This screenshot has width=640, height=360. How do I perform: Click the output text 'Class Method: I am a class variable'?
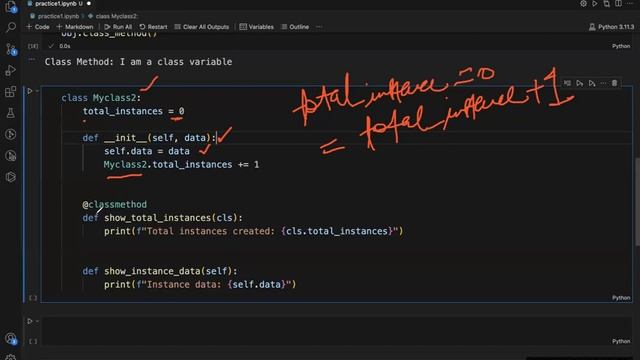tap(138, 62)
